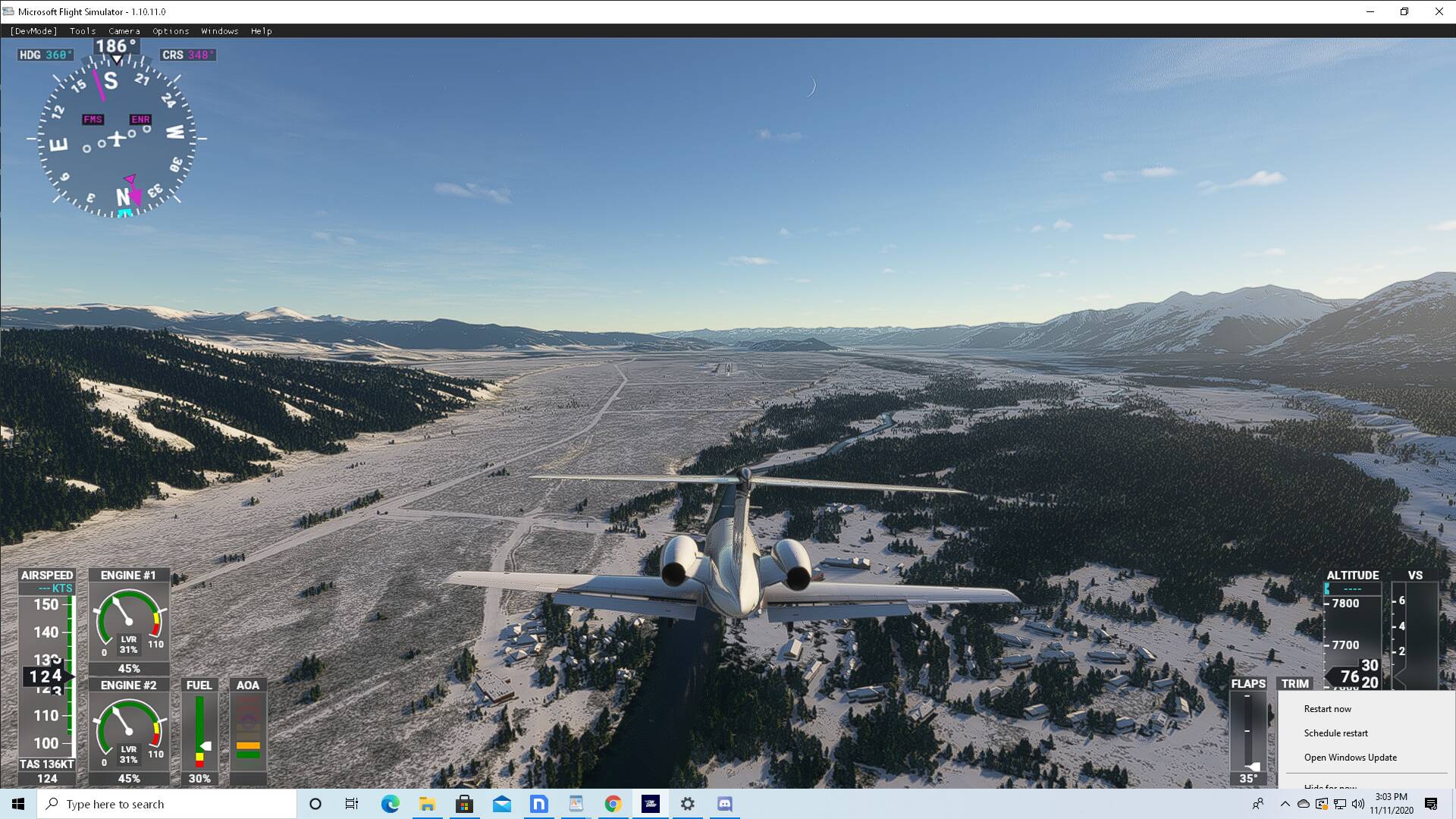This screenshot has width=1456, height=819.
Task: Show hidden system tray icons
Action: tap(1285, 804)
